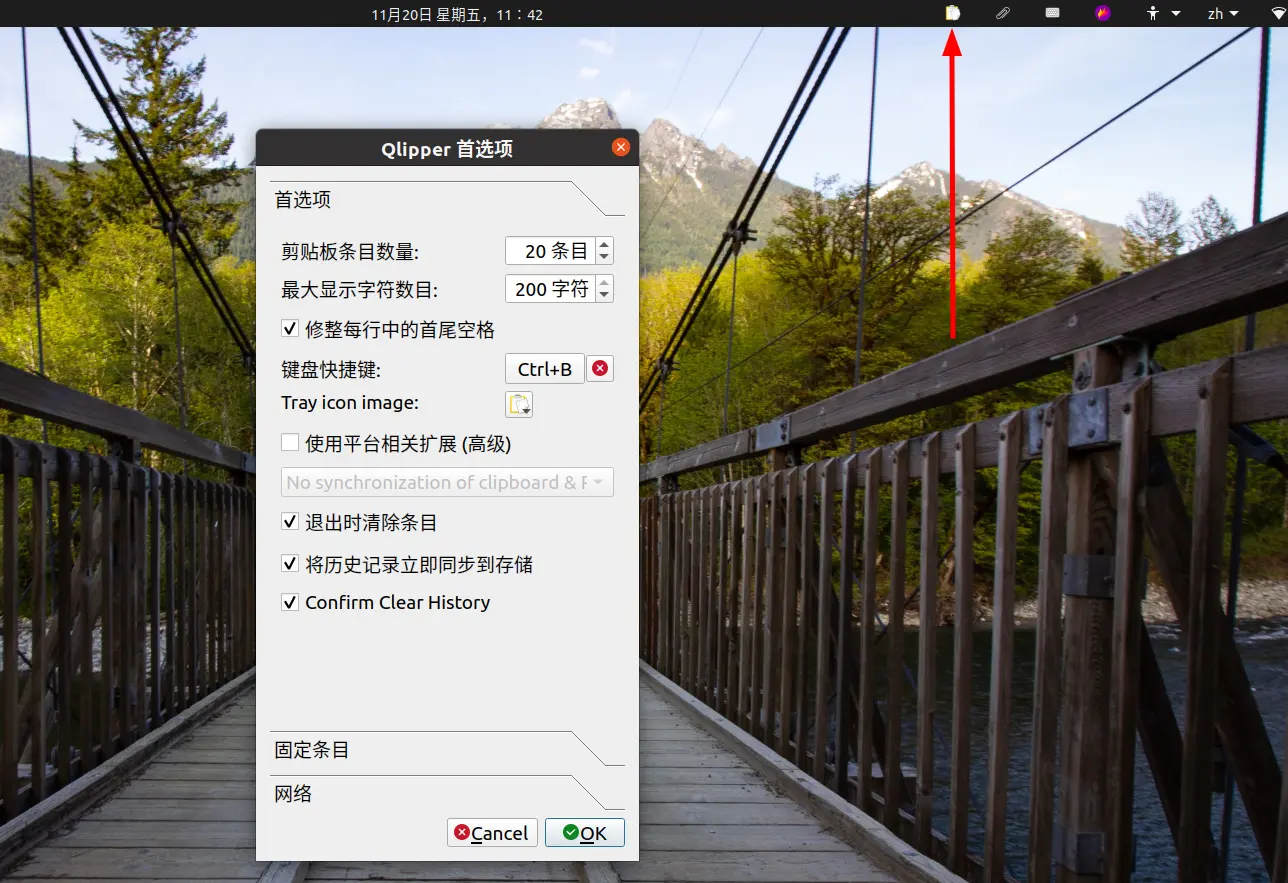Close the Qlipper preferences window
This screenshot has height=883, width=1288.
[x=621, y=148]
